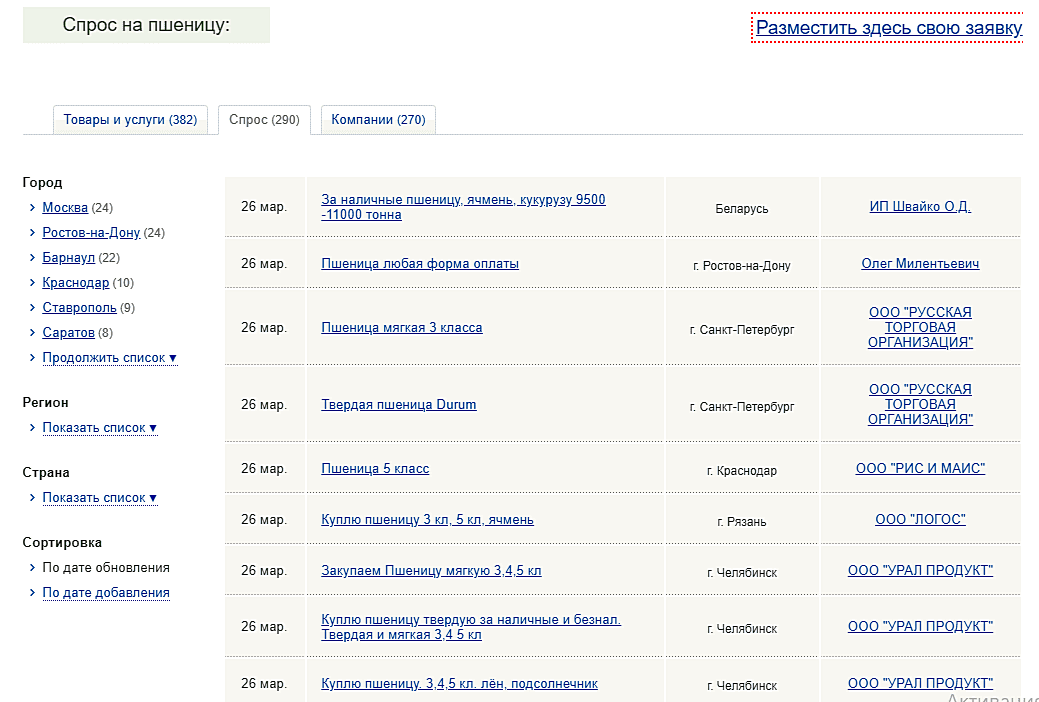The height and width of the screenshot is (702, 1039).
Task: Open company 'ООО "ЛОГОС"'
Action: pos(920,520)
